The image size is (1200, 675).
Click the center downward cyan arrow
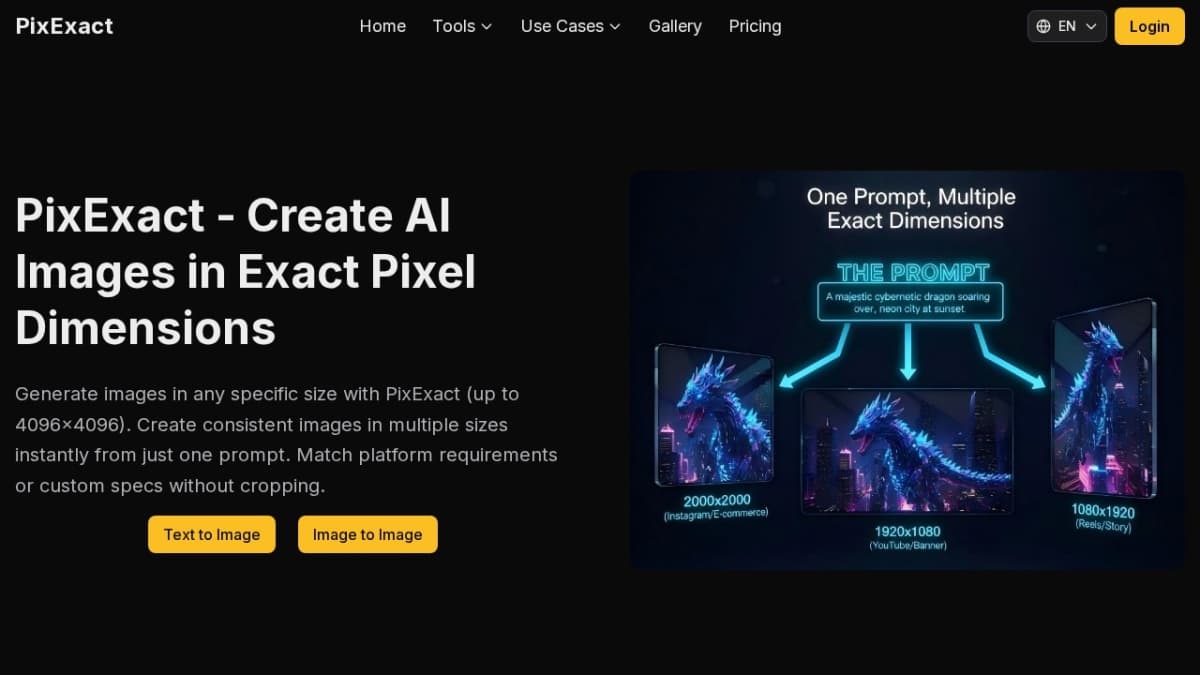pos(908,352)
